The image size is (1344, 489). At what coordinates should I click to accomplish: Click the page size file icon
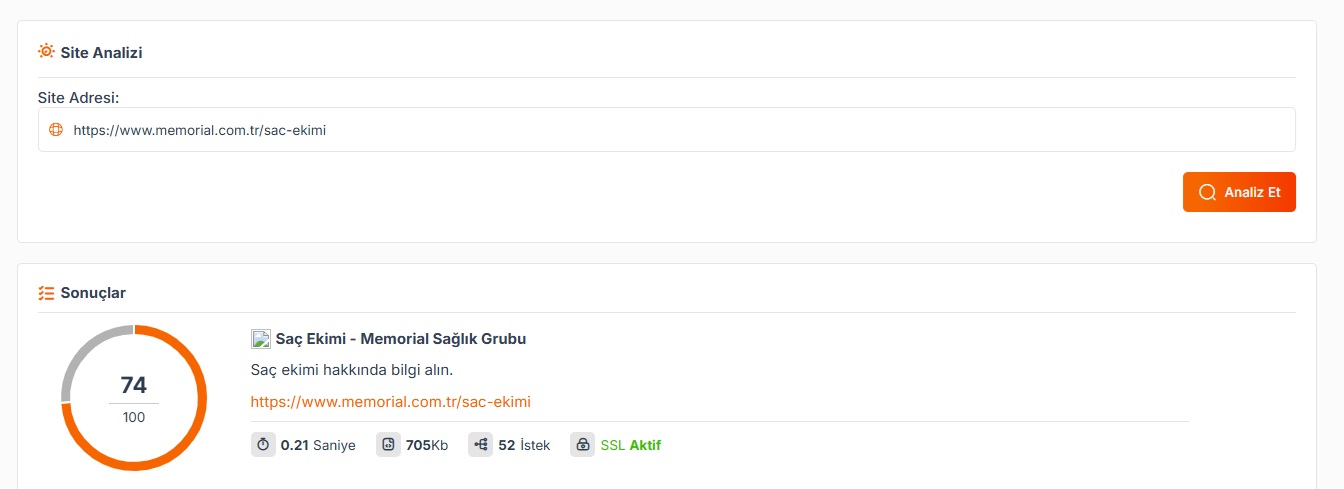pyautogui.click(x=388, y=445)
